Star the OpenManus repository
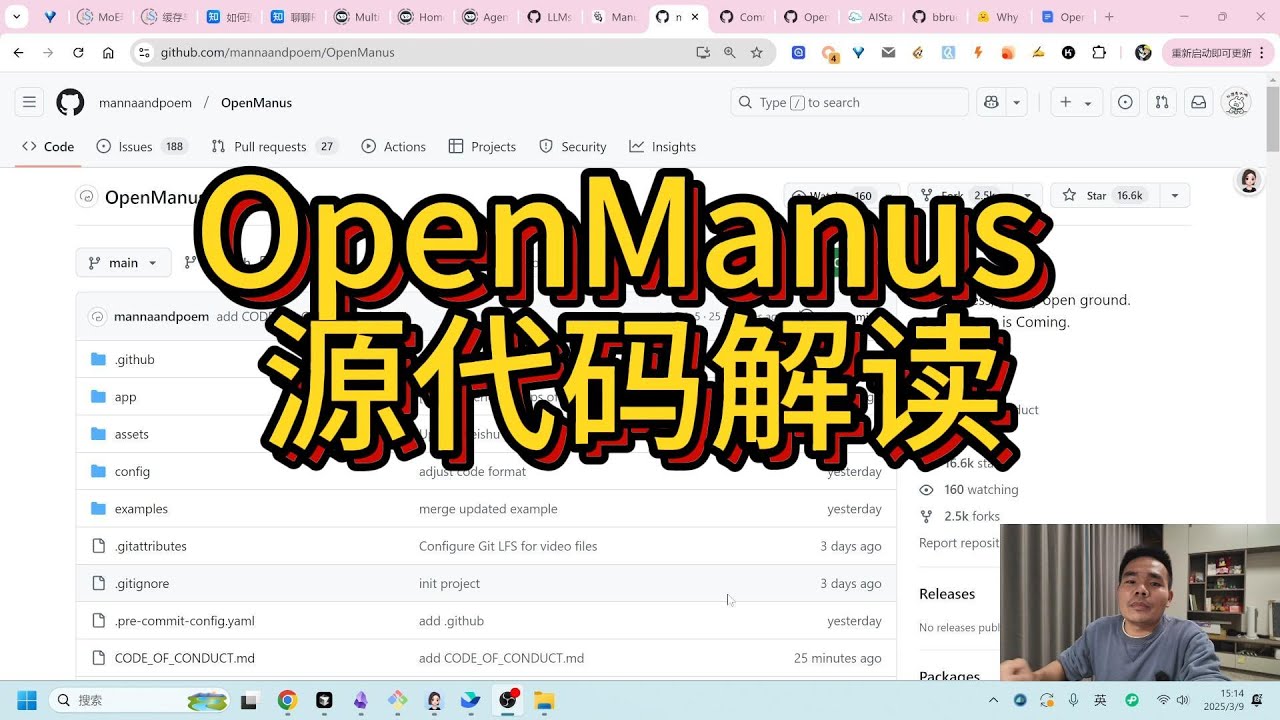1280x720 pixels. pos(1104,195)
